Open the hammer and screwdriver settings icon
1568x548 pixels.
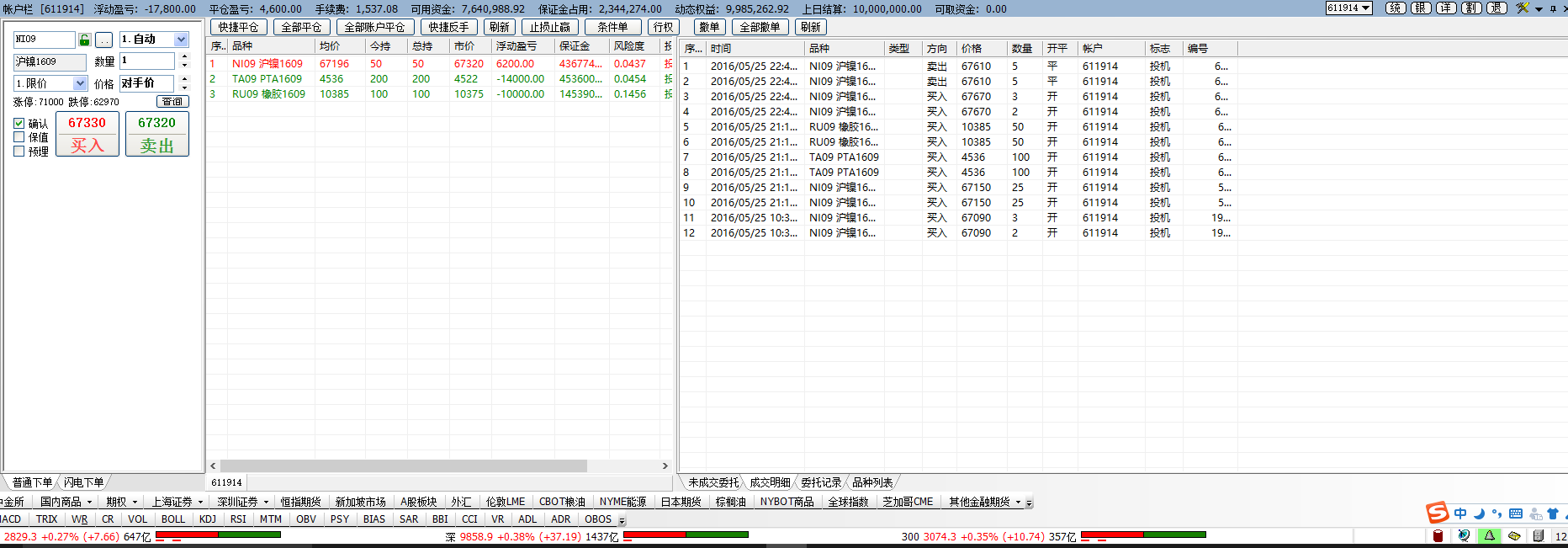pos(1523,8)
